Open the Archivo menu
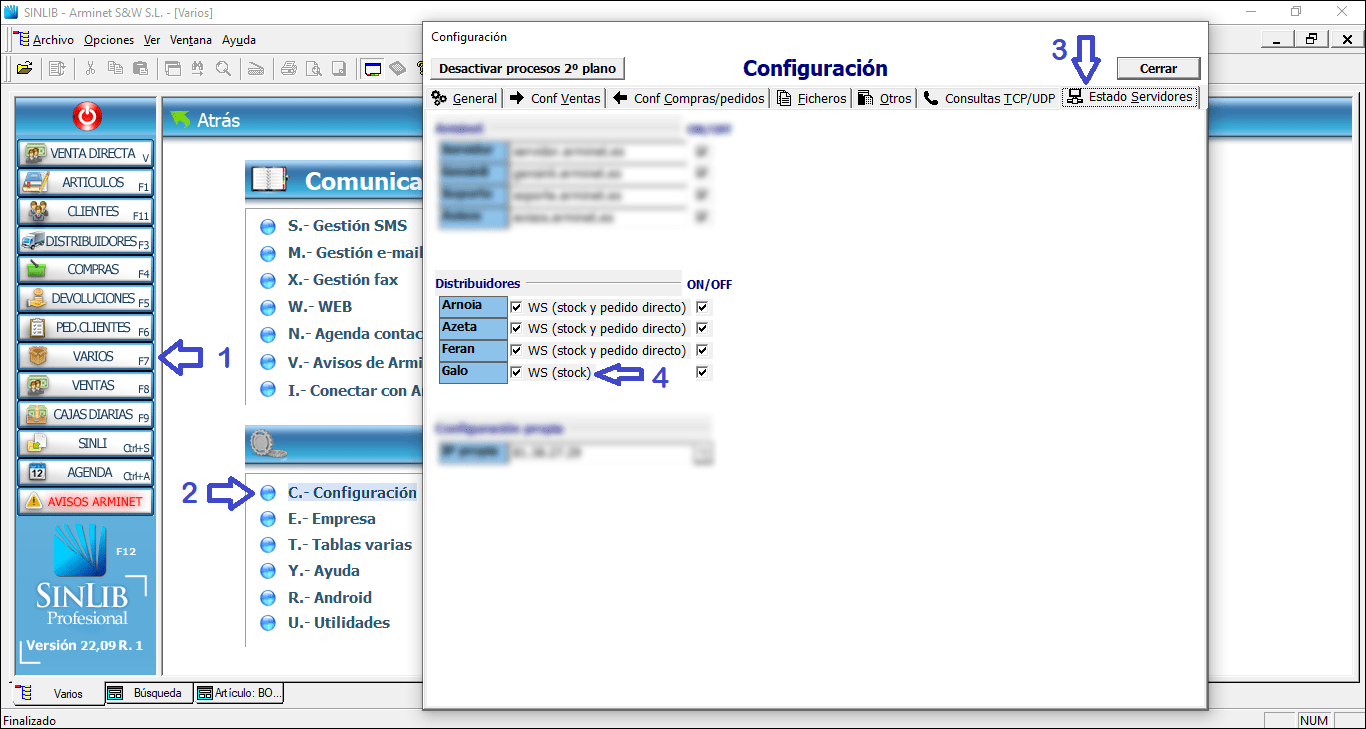Screen dimensions: 1366x729 (x=53, y=40)
